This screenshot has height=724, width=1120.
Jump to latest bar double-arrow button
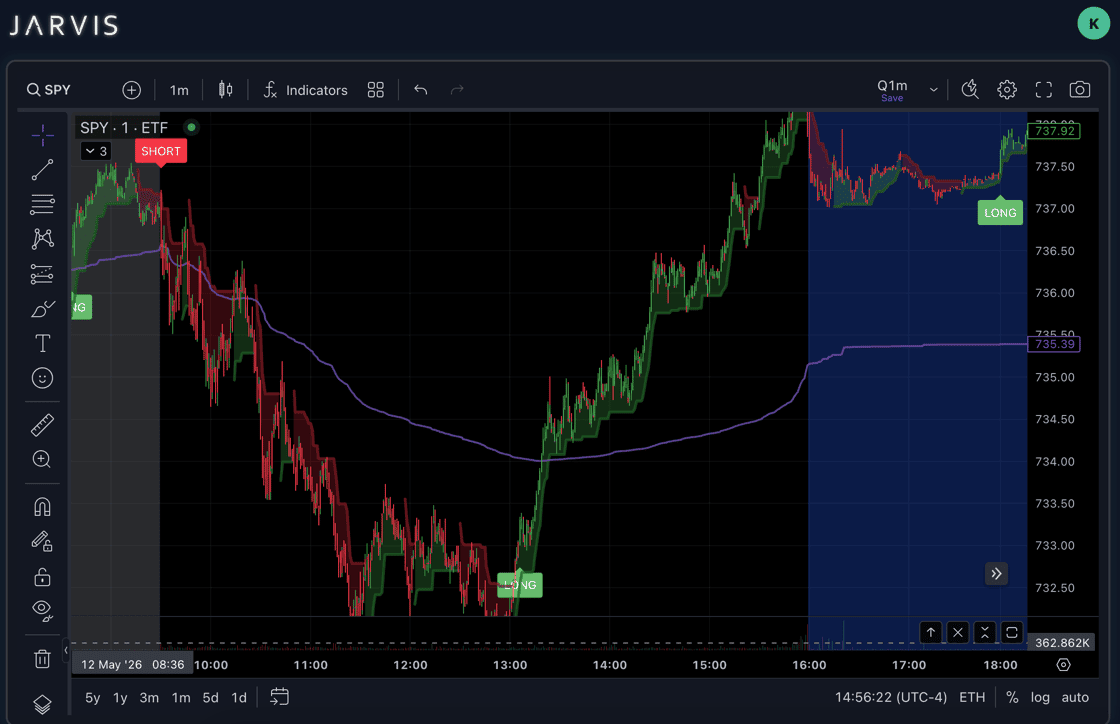click(996, 573)
